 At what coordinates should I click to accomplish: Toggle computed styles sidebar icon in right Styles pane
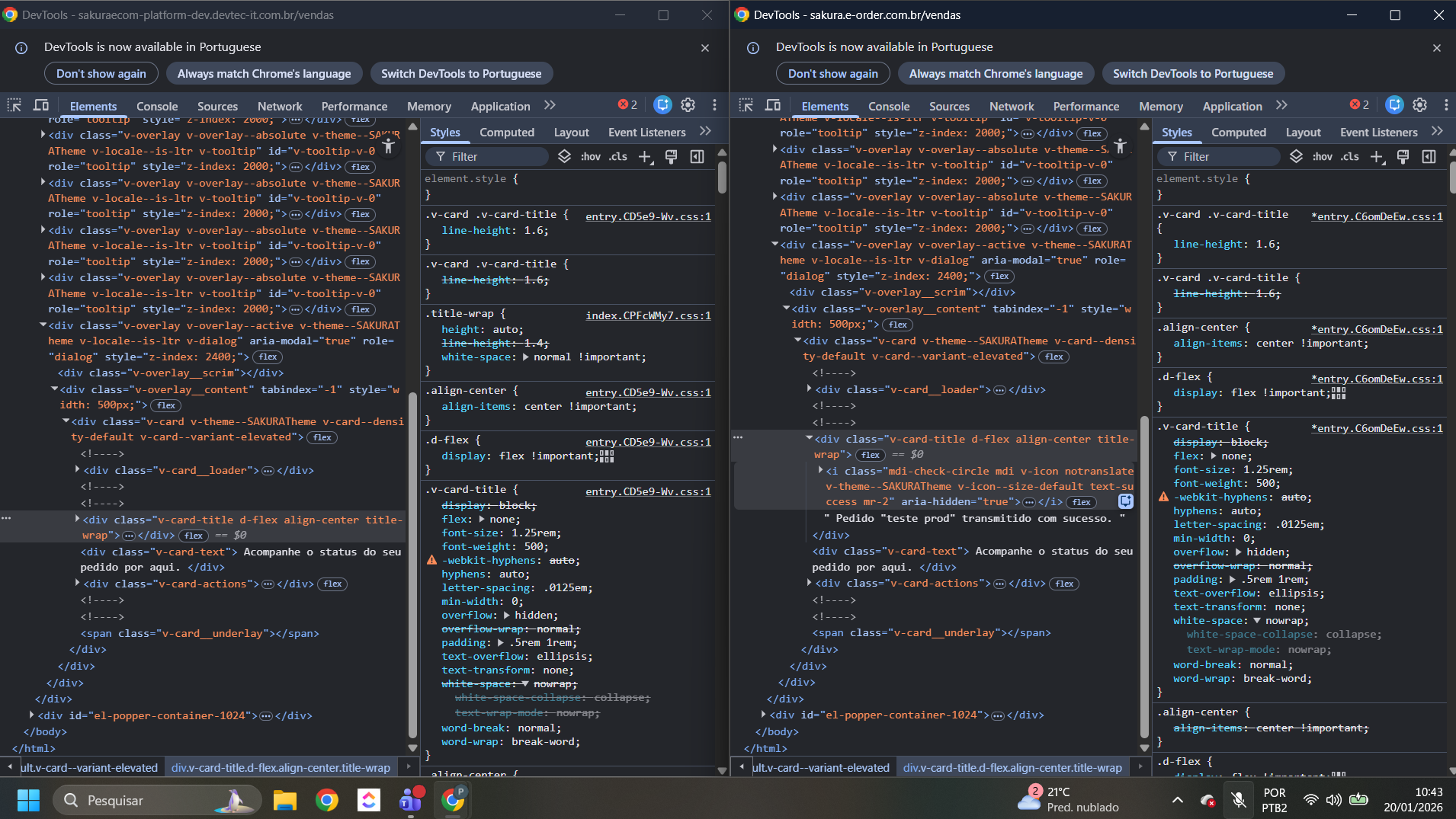click(1429, 157)
